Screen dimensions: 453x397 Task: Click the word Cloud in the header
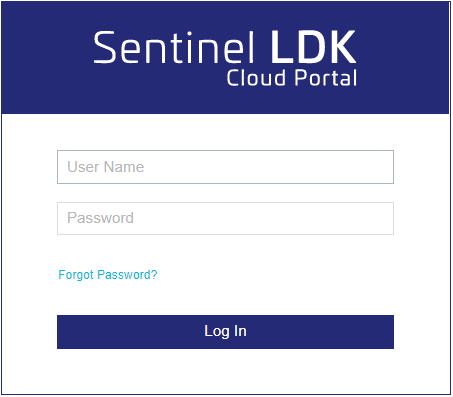tap(256, 78)
